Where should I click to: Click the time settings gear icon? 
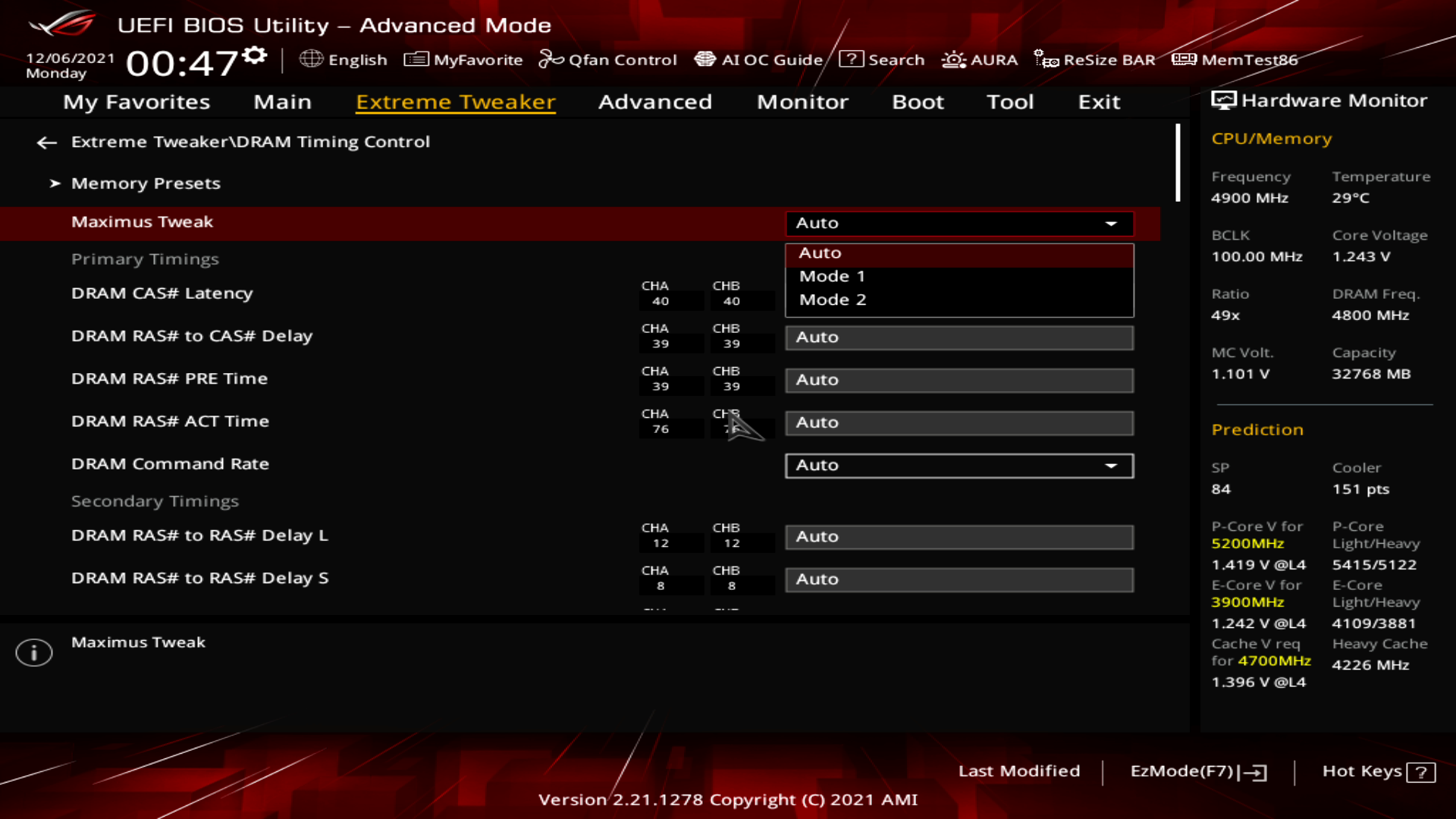[x=255, y=56]
